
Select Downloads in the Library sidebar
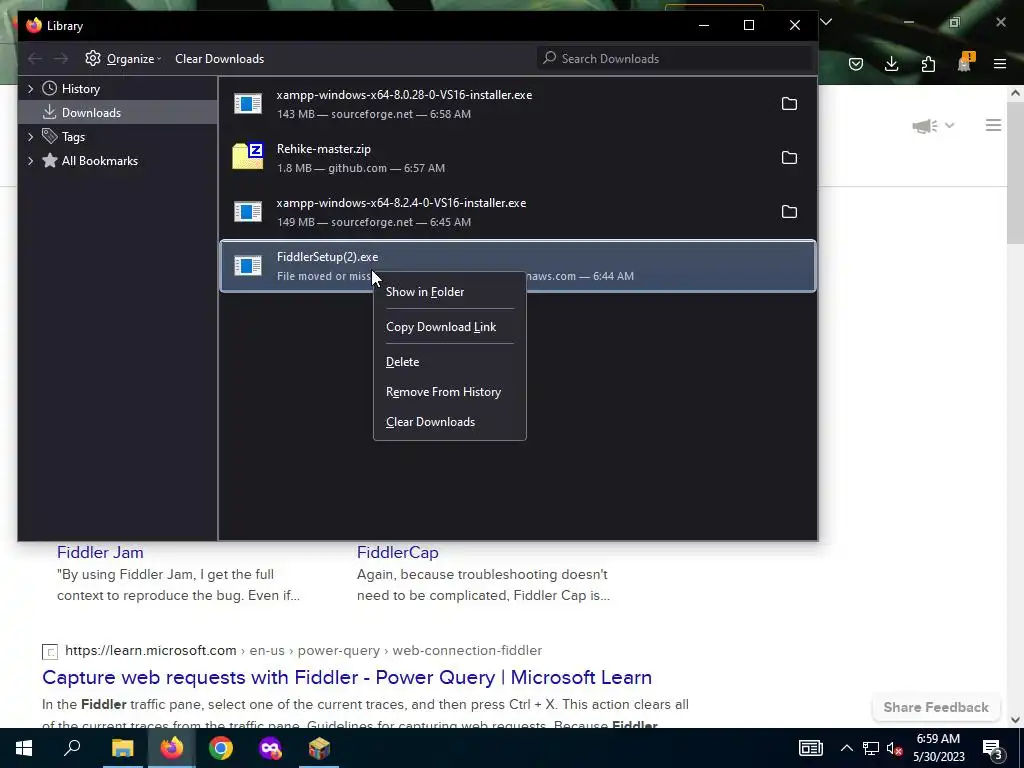pyautogui.click(x=118, y=113)
